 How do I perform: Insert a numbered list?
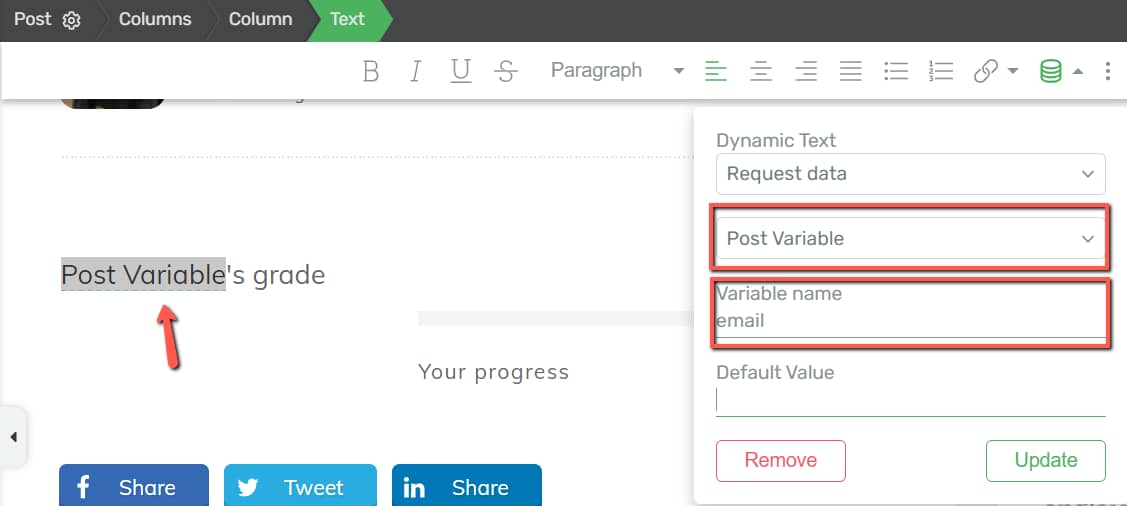941,71
